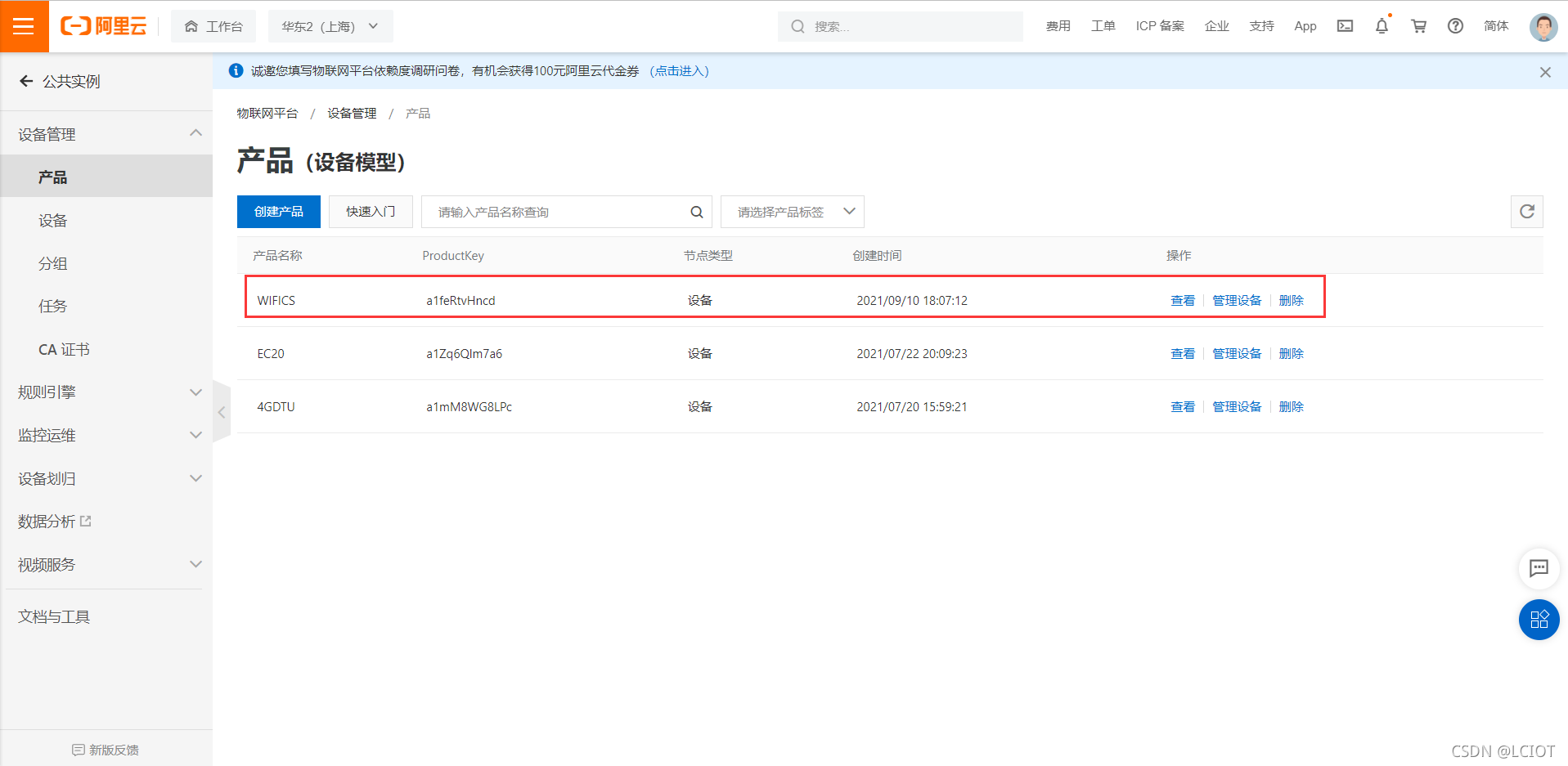
Task: Click 设备管理 breadcrumb
Action: point(352,113)
